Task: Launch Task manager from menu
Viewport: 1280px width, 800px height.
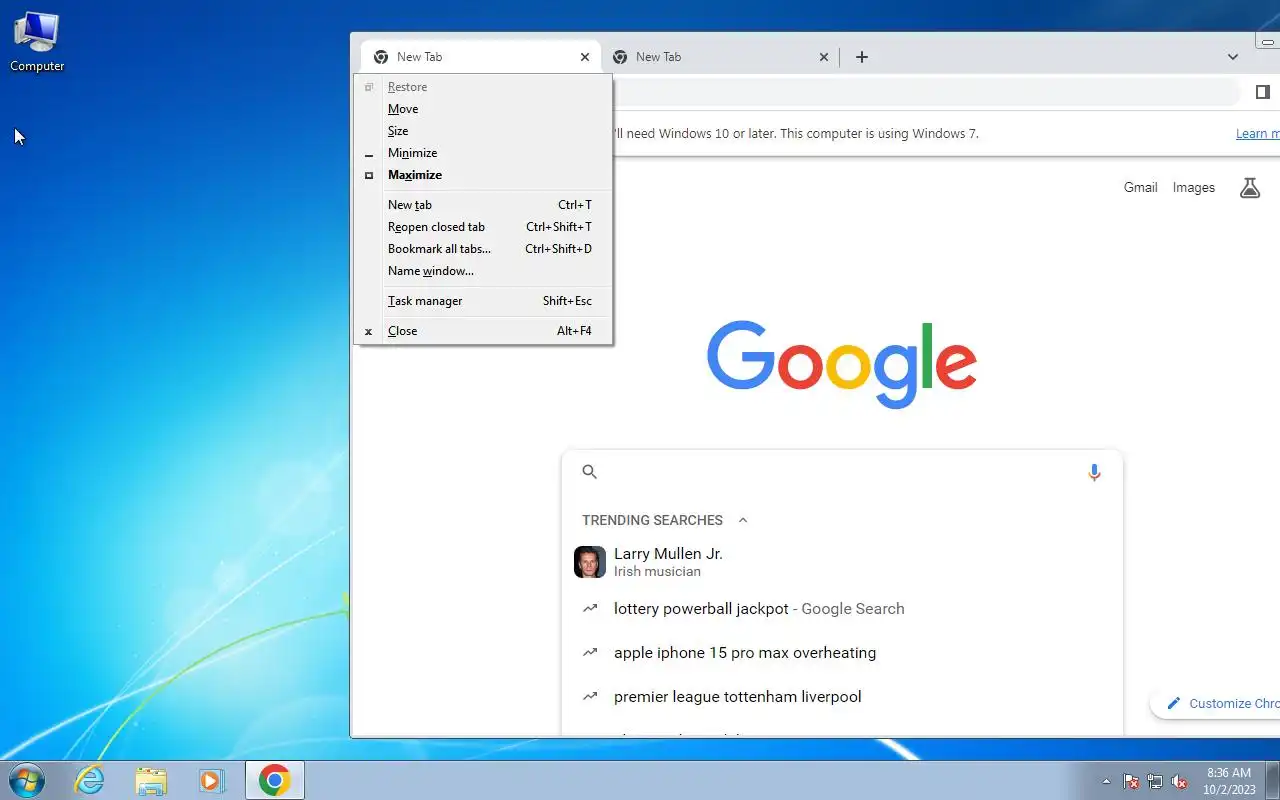Action: pos(483,301)
